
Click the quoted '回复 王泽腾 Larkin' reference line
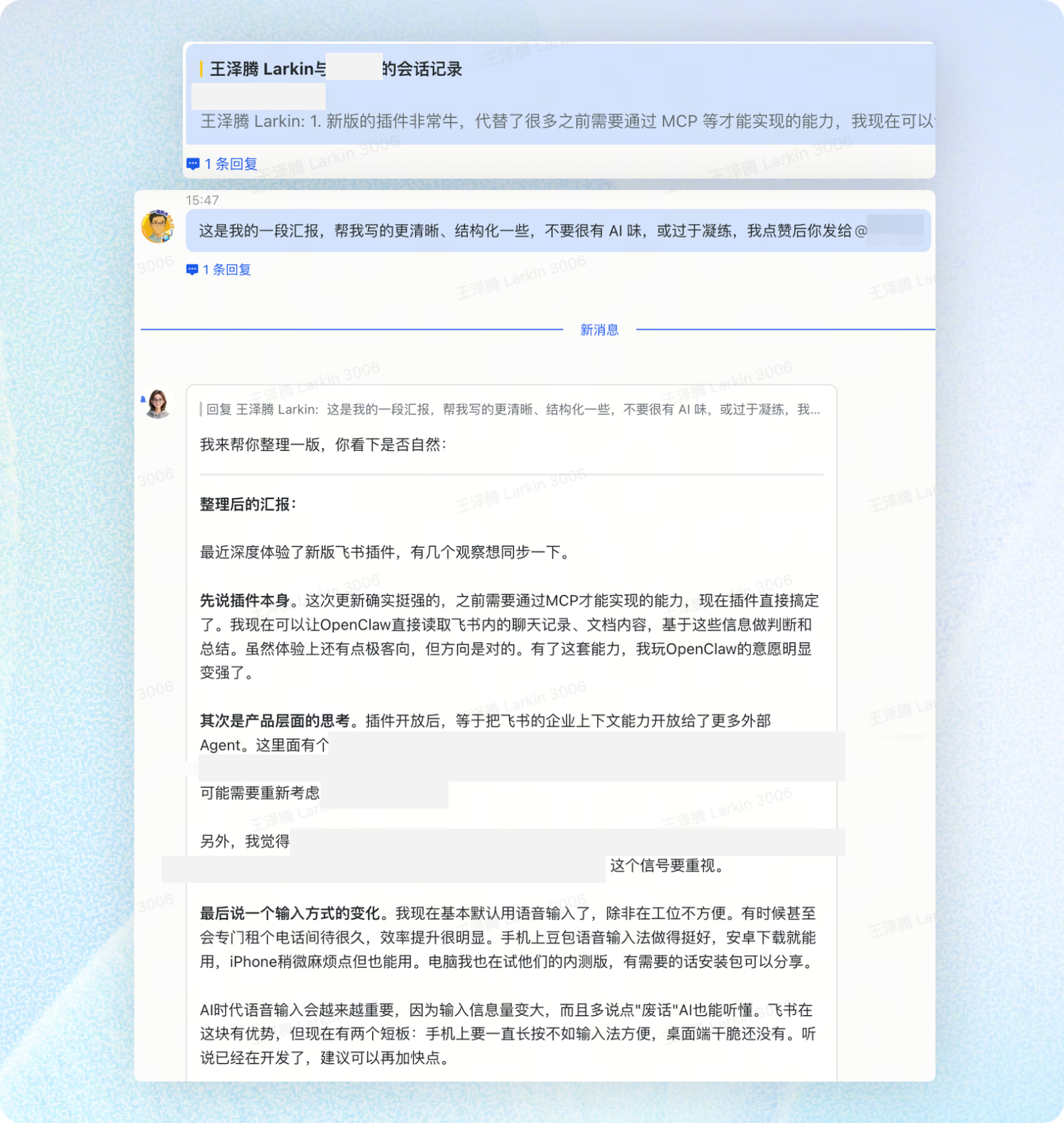point(510,409)
